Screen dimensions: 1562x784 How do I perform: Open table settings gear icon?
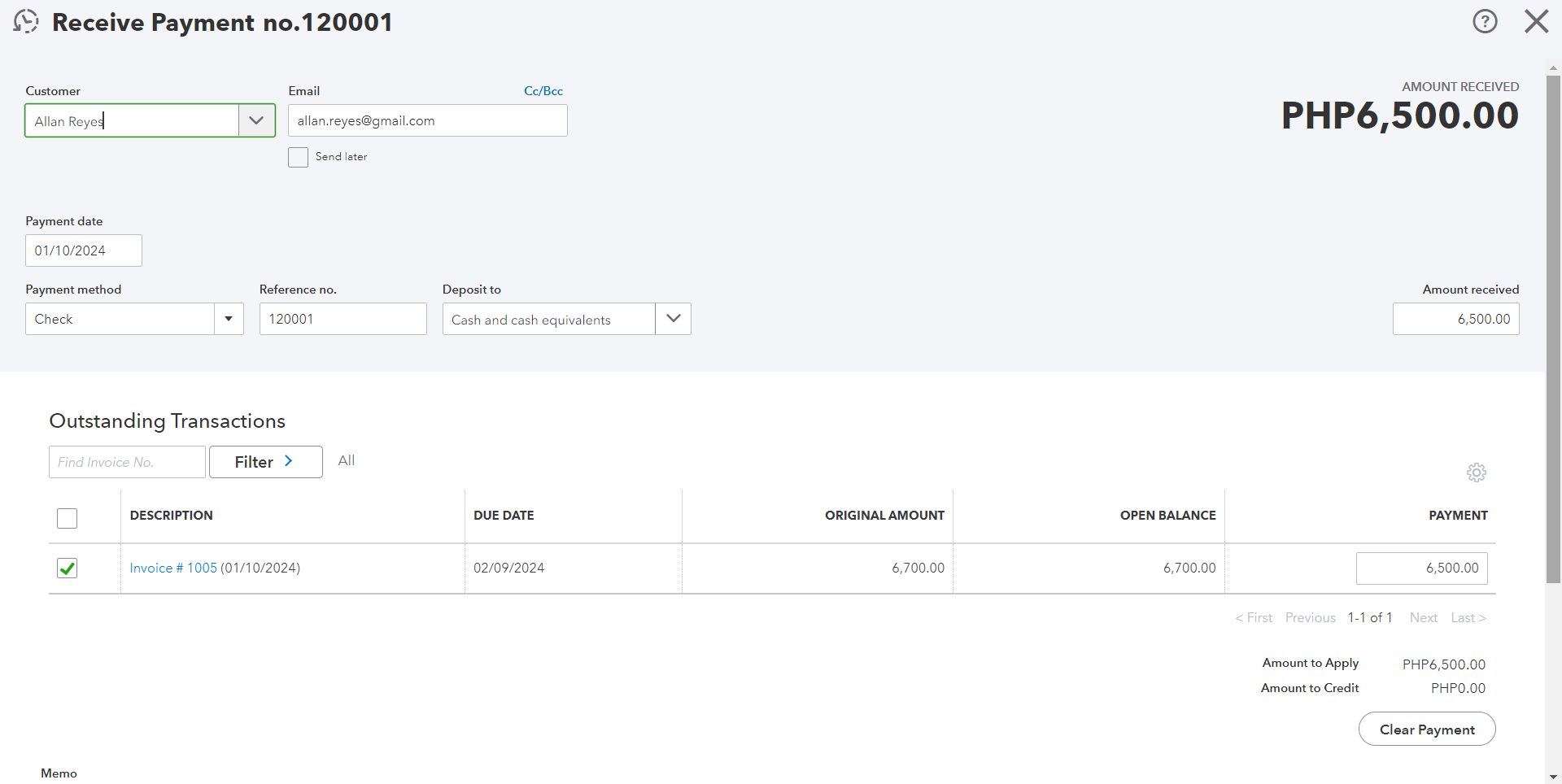(1476, 473)
